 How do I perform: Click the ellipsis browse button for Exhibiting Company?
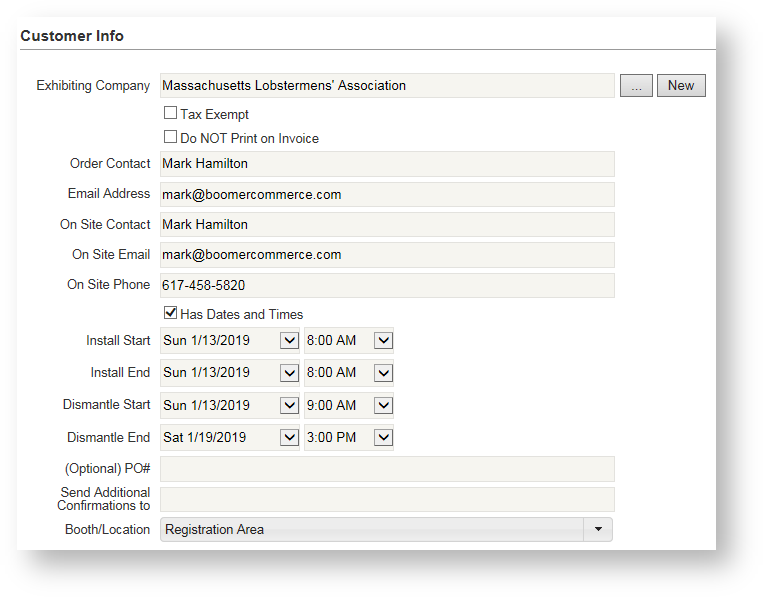636,86
